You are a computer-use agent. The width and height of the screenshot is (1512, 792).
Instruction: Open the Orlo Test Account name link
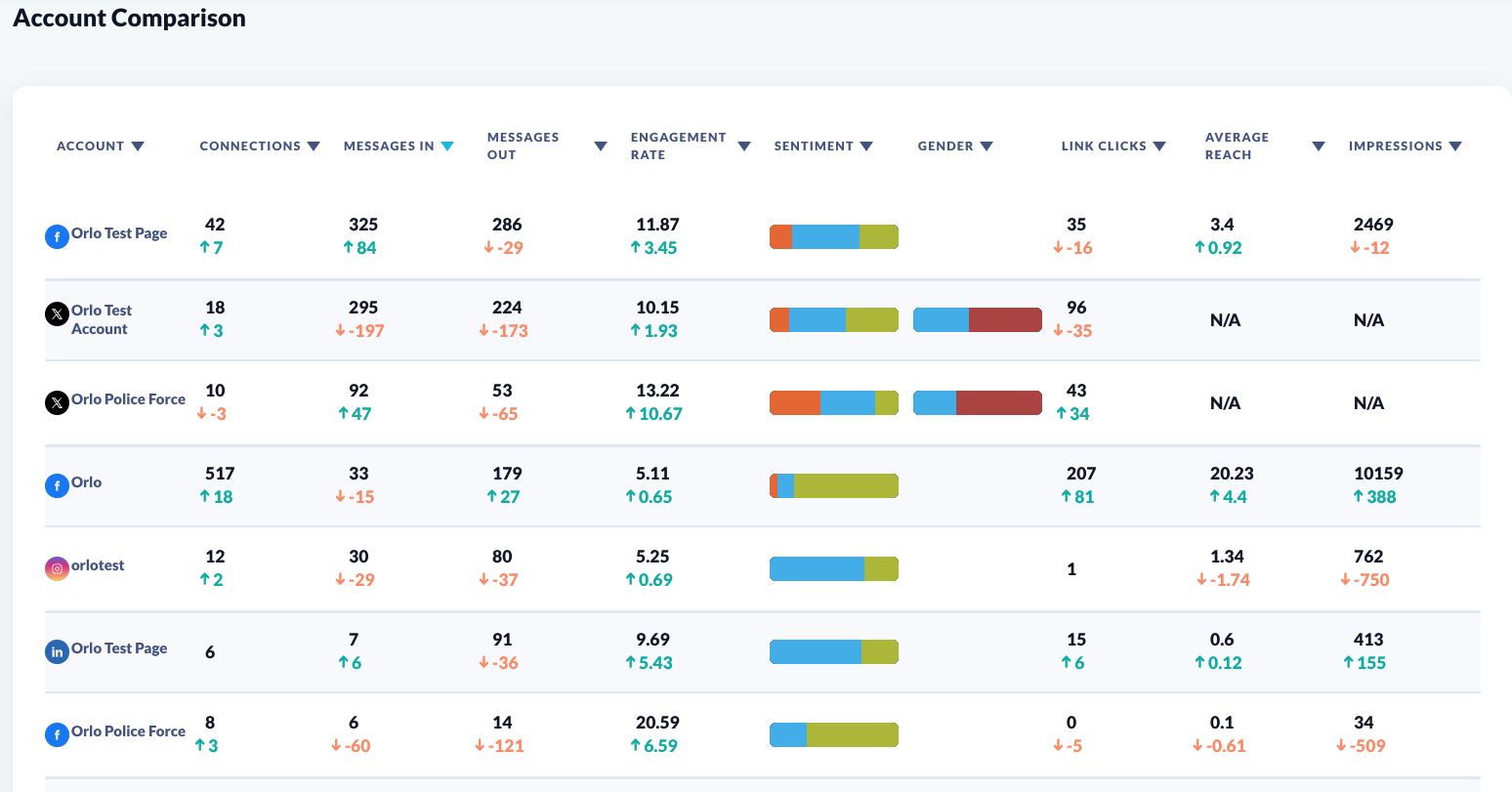click(x=102, y=319)
